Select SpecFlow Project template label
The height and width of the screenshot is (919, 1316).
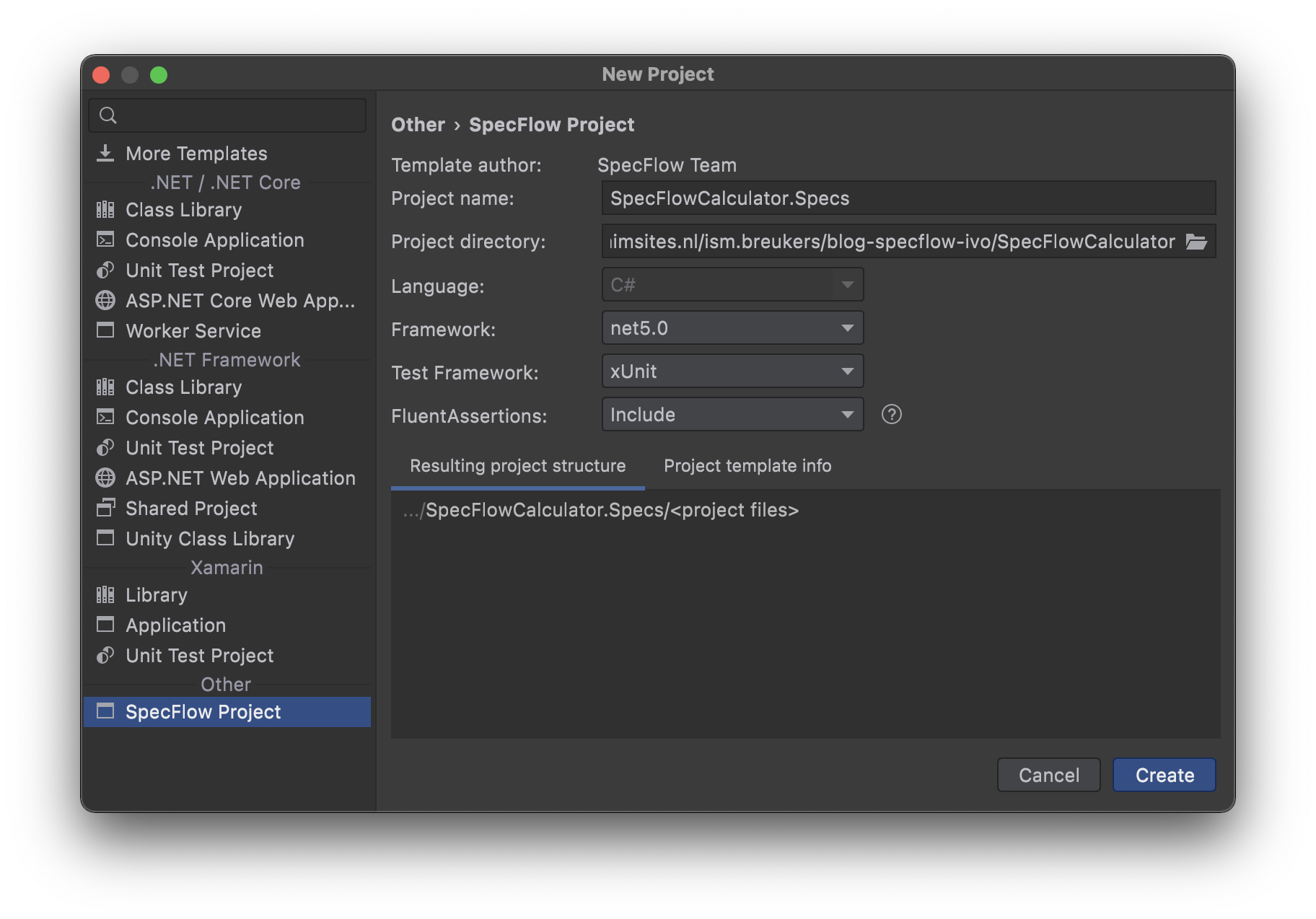point(203,711)
